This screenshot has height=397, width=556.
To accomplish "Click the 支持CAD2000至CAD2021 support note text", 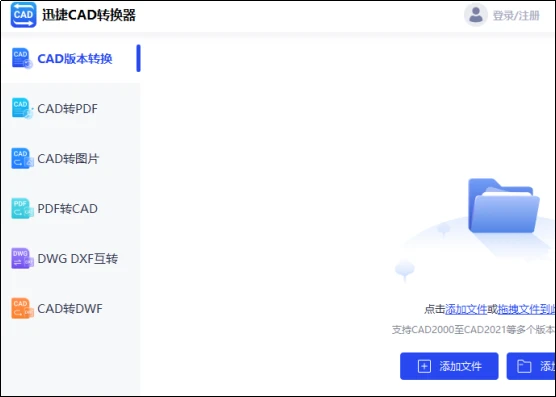I will [473, 330].
